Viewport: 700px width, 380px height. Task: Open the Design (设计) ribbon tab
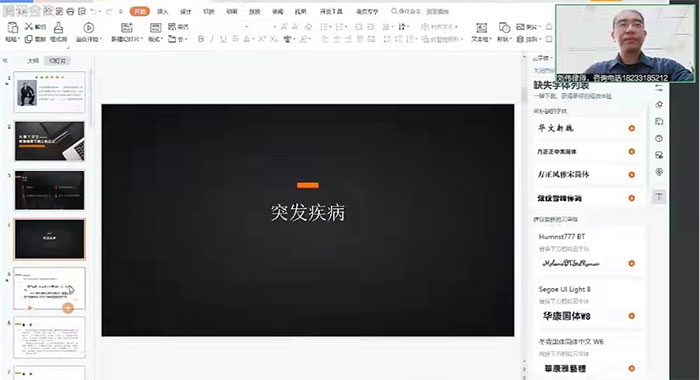click(186, 12)
